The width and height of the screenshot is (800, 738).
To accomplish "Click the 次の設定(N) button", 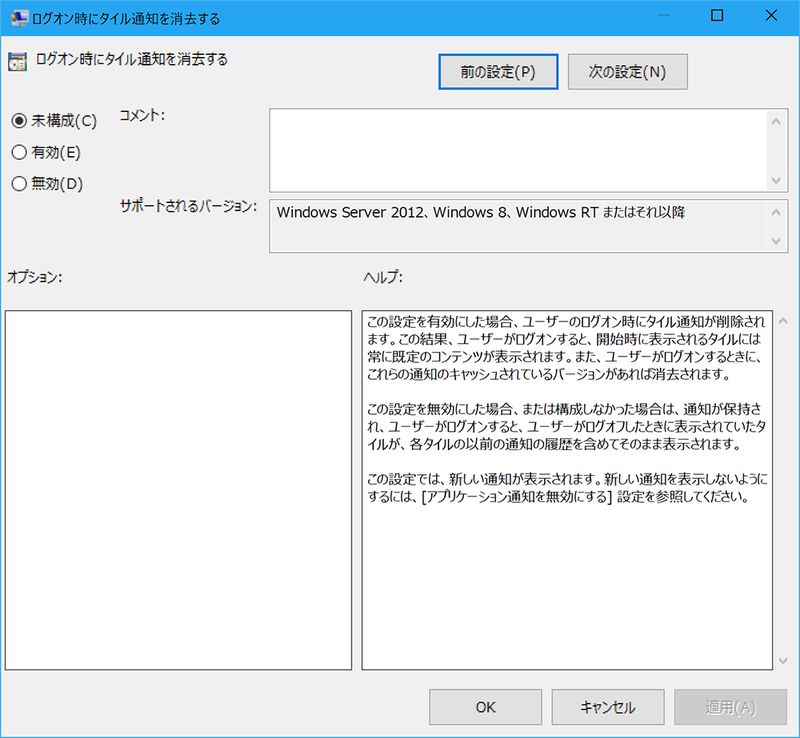I will [x=628, y=71].
